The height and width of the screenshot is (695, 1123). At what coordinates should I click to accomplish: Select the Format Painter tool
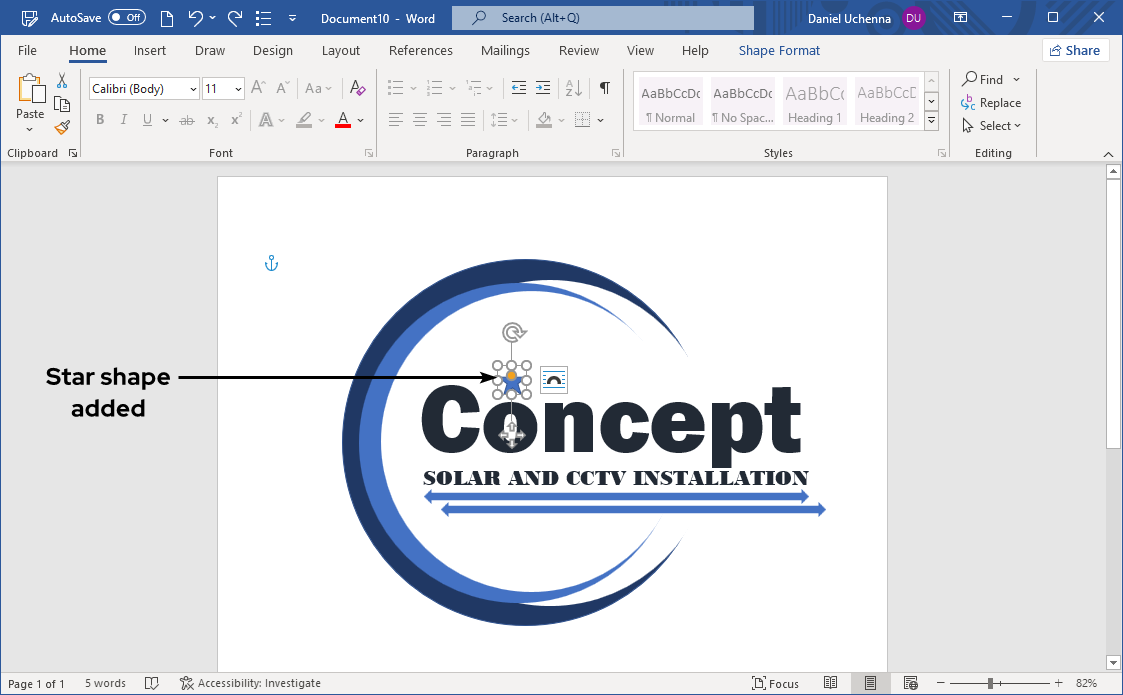coord(61,127)
